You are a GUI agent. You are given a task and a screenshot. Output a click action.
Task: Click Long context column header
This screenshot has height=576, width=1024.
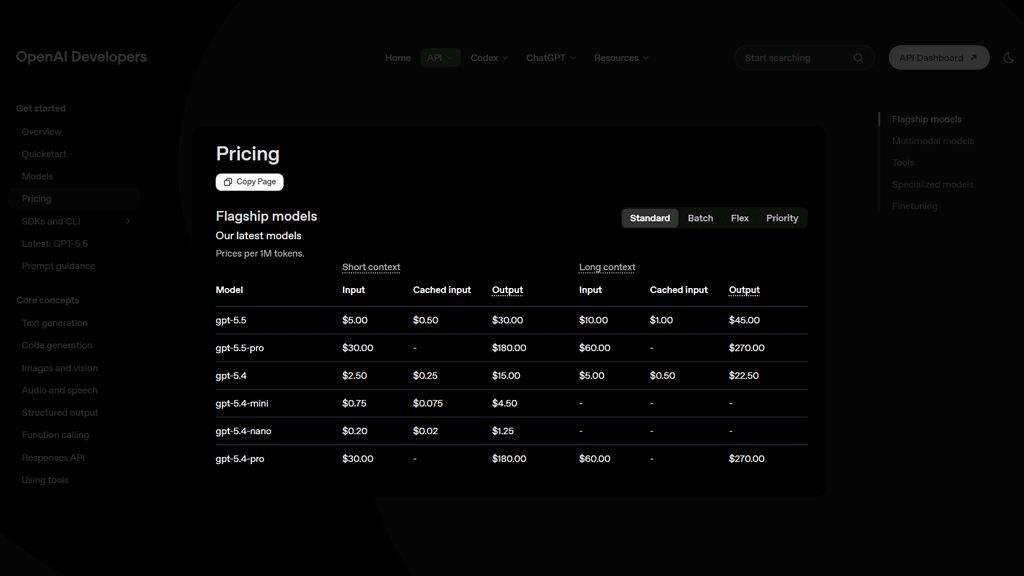tap(607, 267)
